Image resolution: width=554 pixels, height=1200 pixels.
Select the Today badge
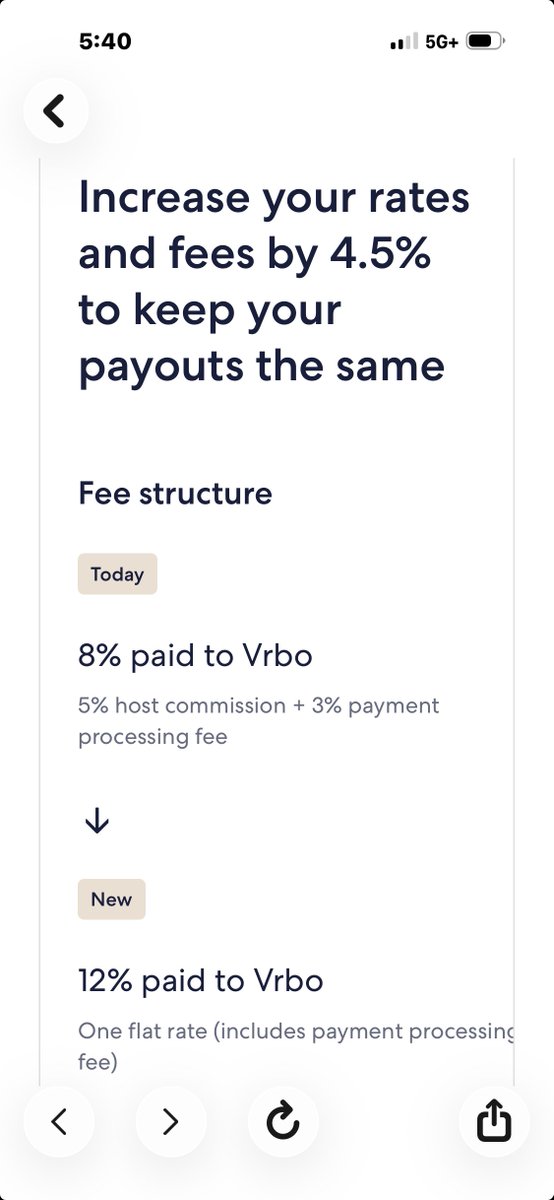click(117, 574)
